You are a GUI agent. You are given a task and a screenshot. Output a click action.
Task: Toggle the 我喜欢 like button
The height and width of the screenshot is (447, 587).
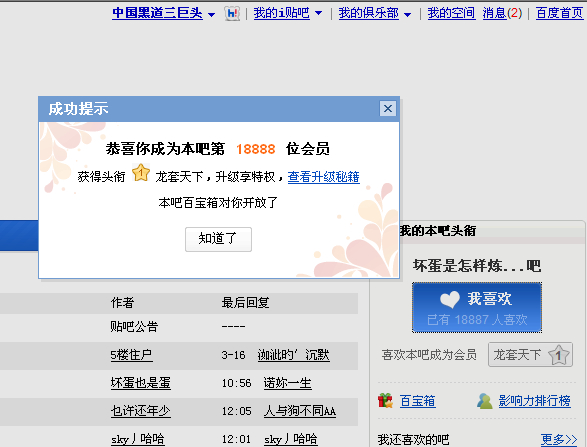pyautogui.click(x=477, y=308)
